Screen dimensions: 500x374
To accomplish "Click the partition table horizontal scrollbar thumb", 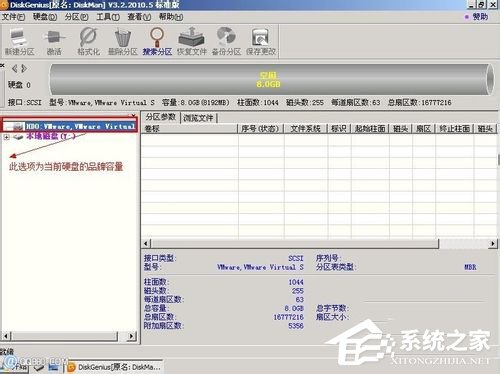I will 295,244.
